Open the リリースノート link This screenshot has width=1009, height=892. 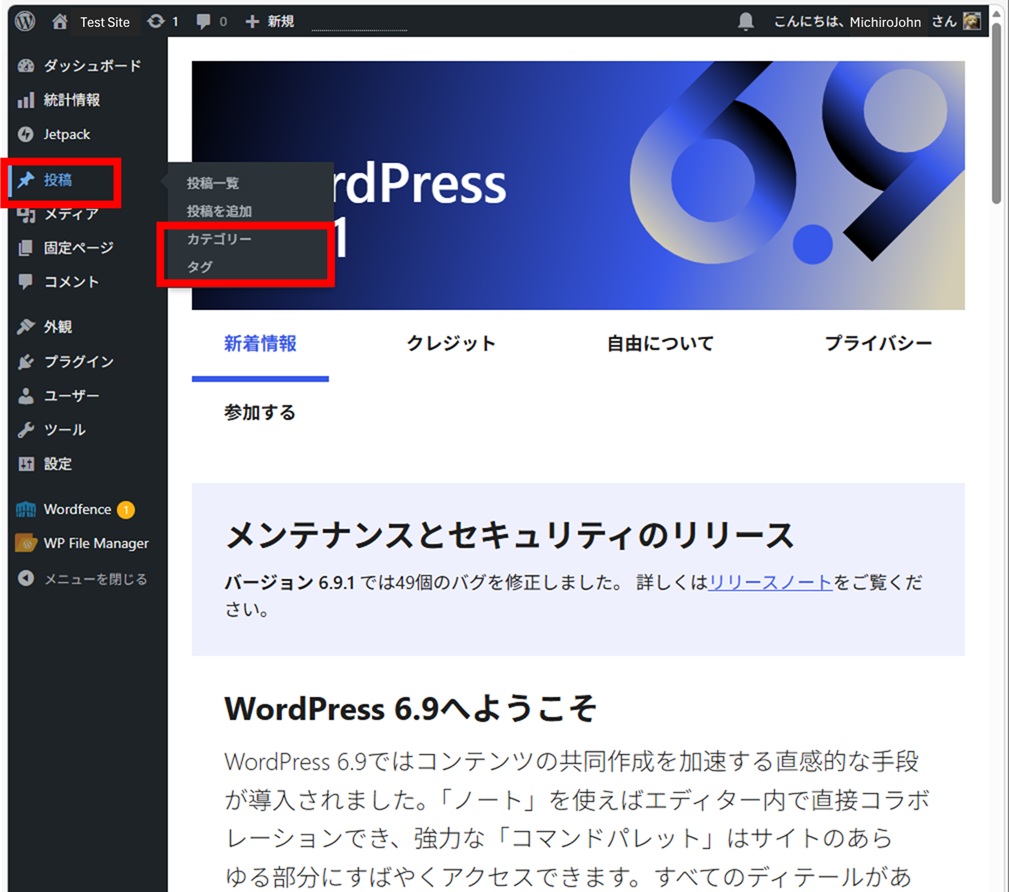click(x=770, y=583)
